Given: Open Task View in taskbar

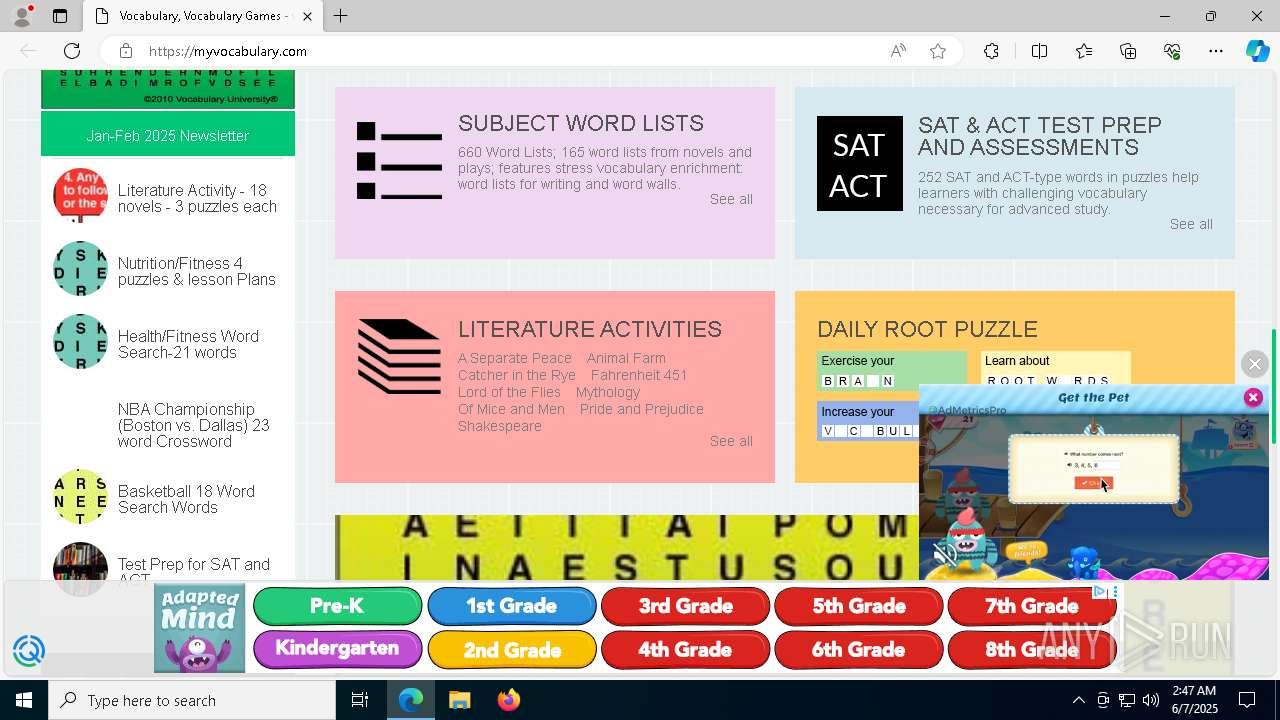Looking at the screenshot, I should coord(360,700).
